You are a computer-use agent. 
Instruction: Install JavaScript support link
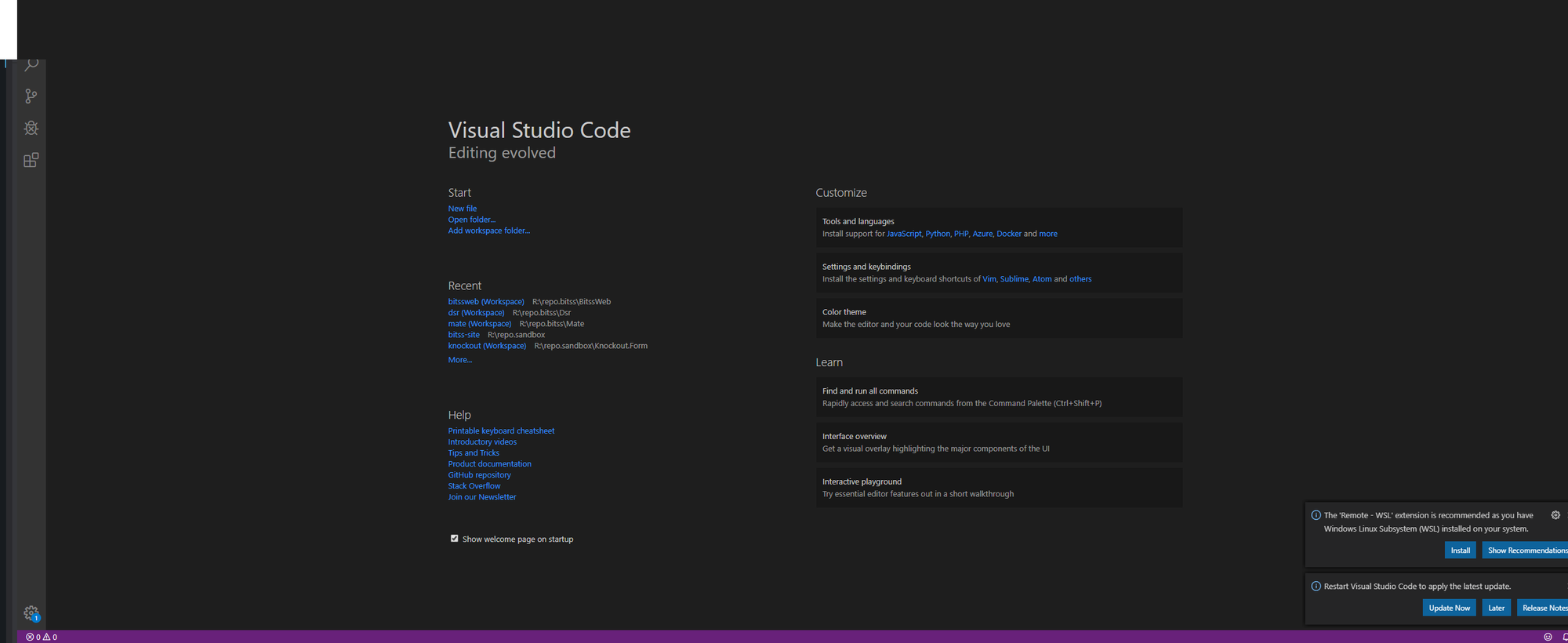click(x=904, y=234)
